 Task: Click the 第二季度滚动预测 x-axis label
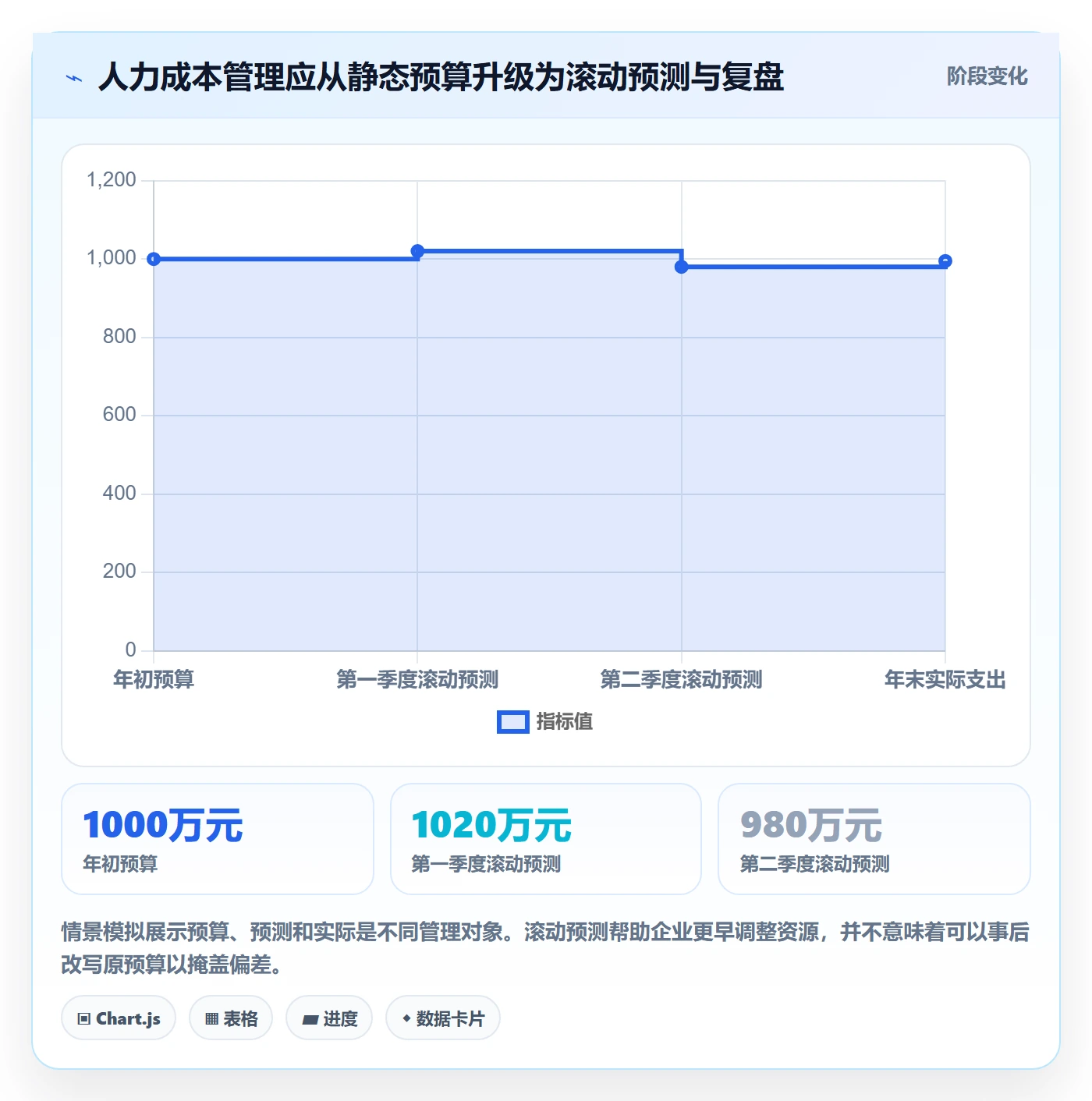pos(682,679)
